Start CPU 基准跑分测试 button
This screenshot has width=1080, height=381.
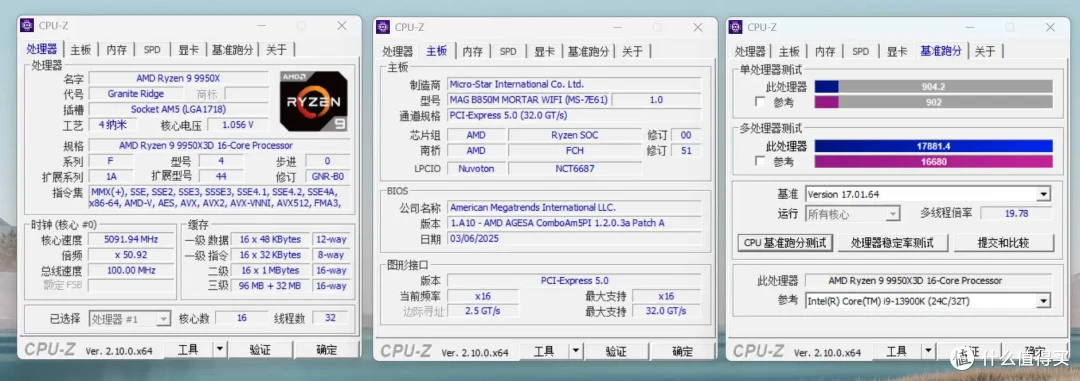785,243
